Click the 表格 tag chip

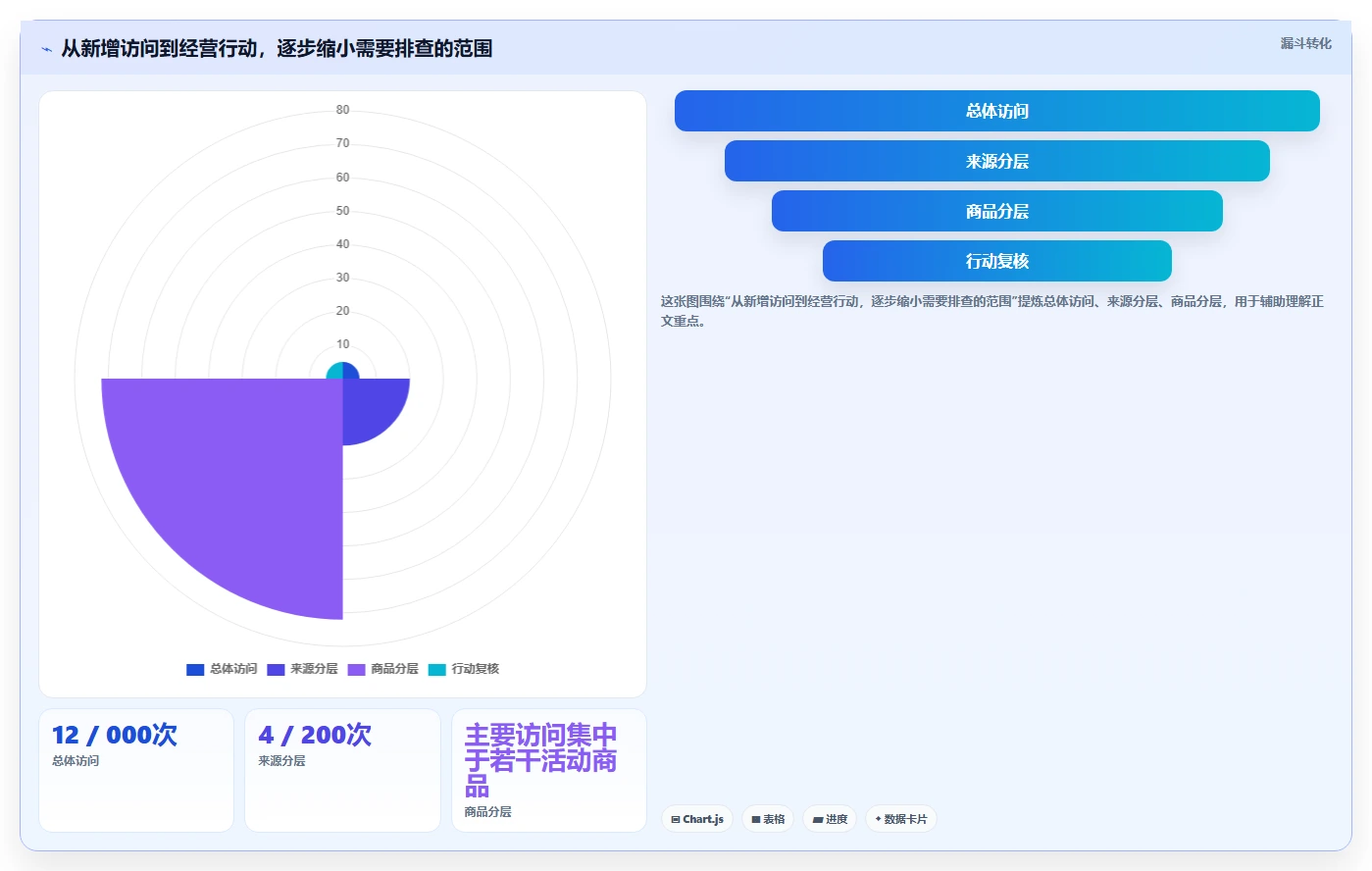click(768, 819)
